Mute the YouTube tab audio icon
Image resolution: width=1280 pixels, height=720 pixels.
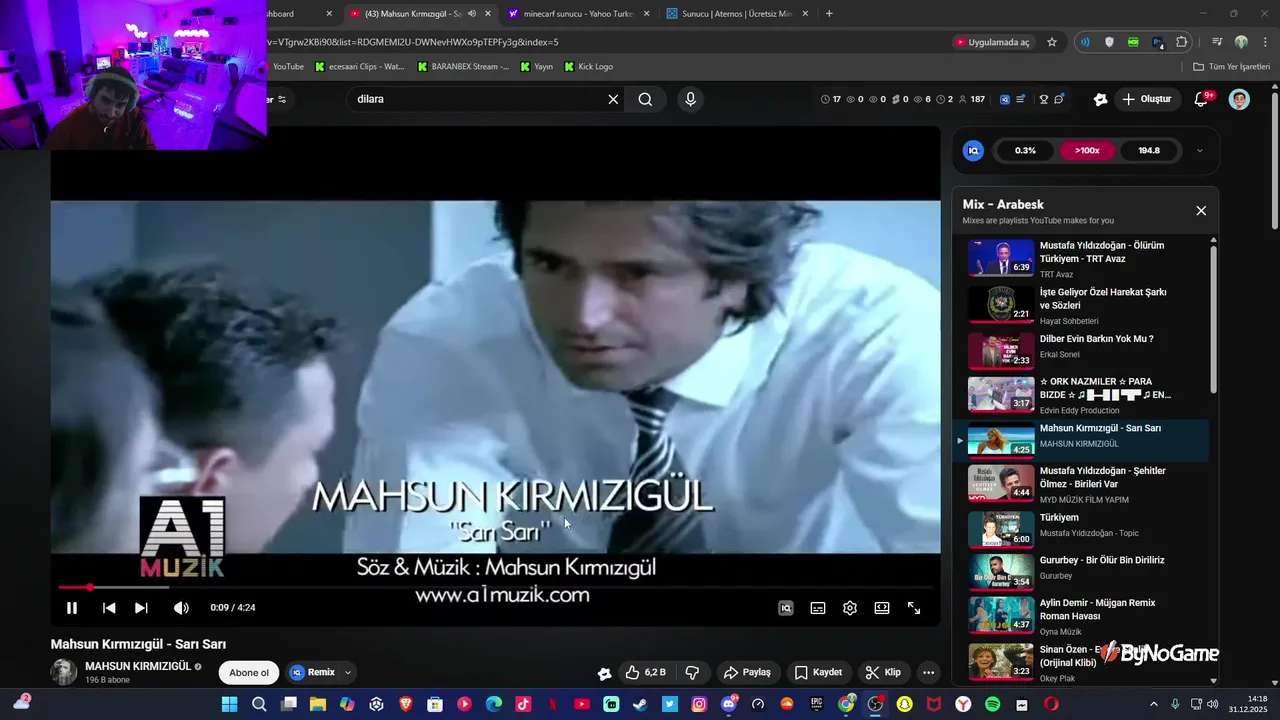[471, 14]
